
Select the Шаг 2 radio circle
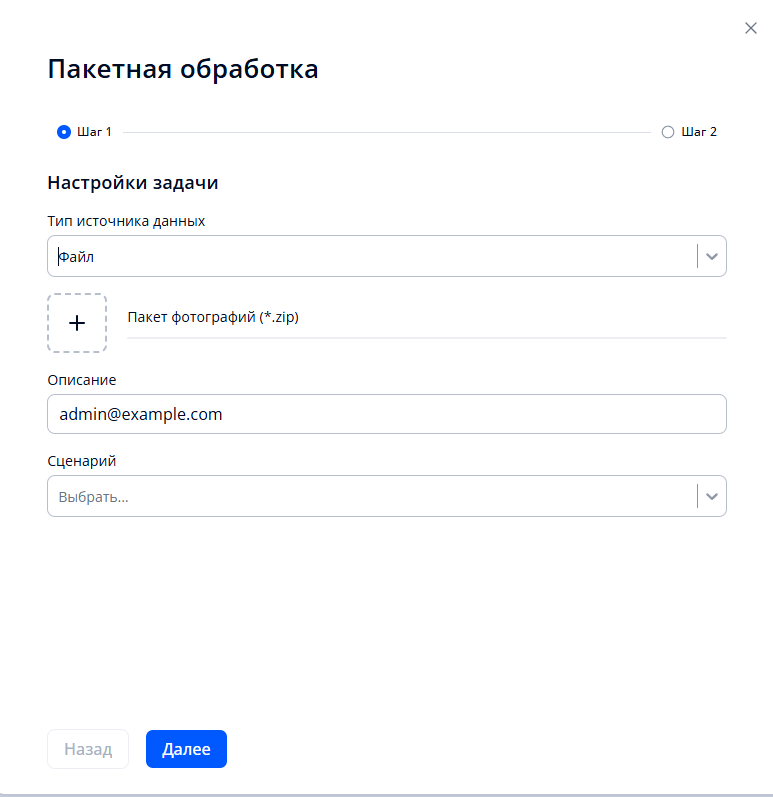tap(668, 132)
